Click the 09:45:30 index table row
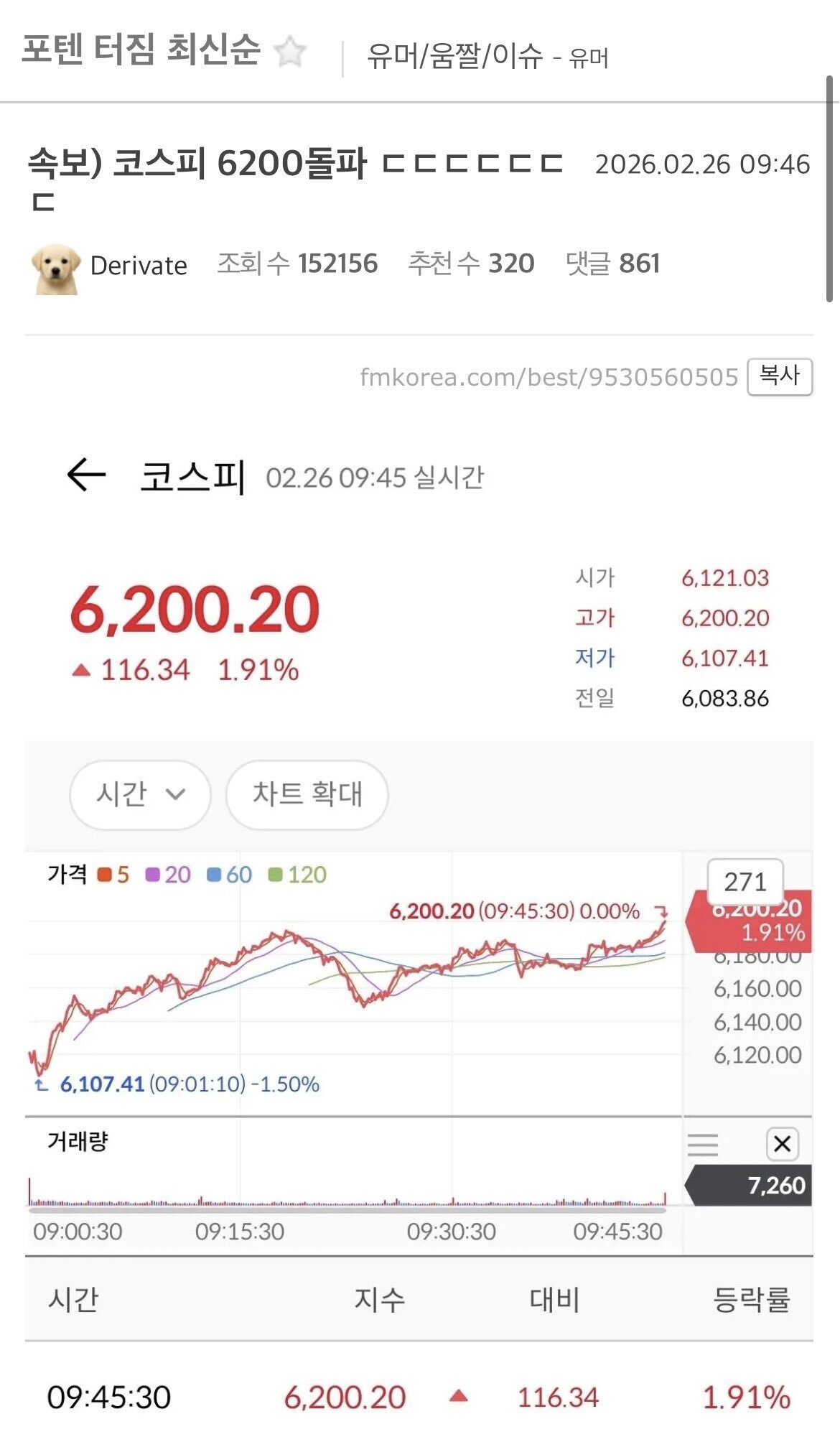Viewport: 840px width, 1447px height. pos(419,1397)
